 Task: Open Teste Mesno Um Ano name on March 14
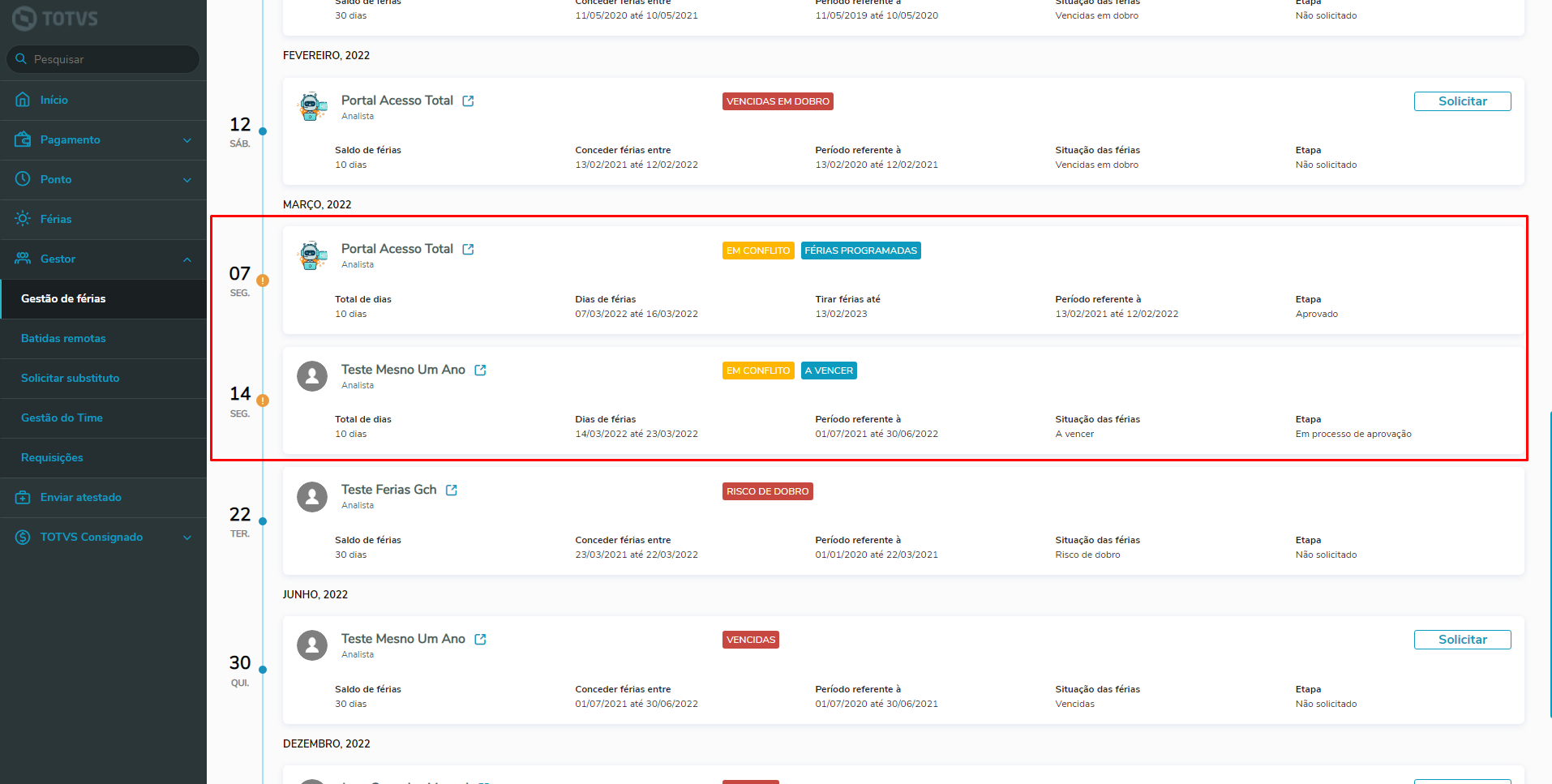403,370
